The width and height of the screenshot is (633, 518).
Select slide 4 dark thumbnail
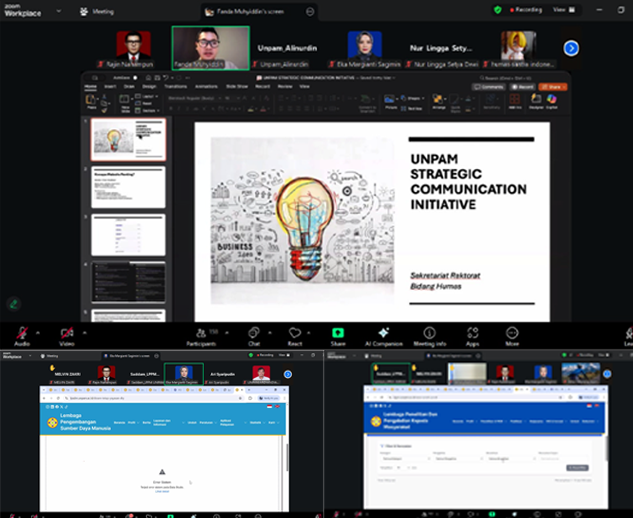click(x=128, y=282)
